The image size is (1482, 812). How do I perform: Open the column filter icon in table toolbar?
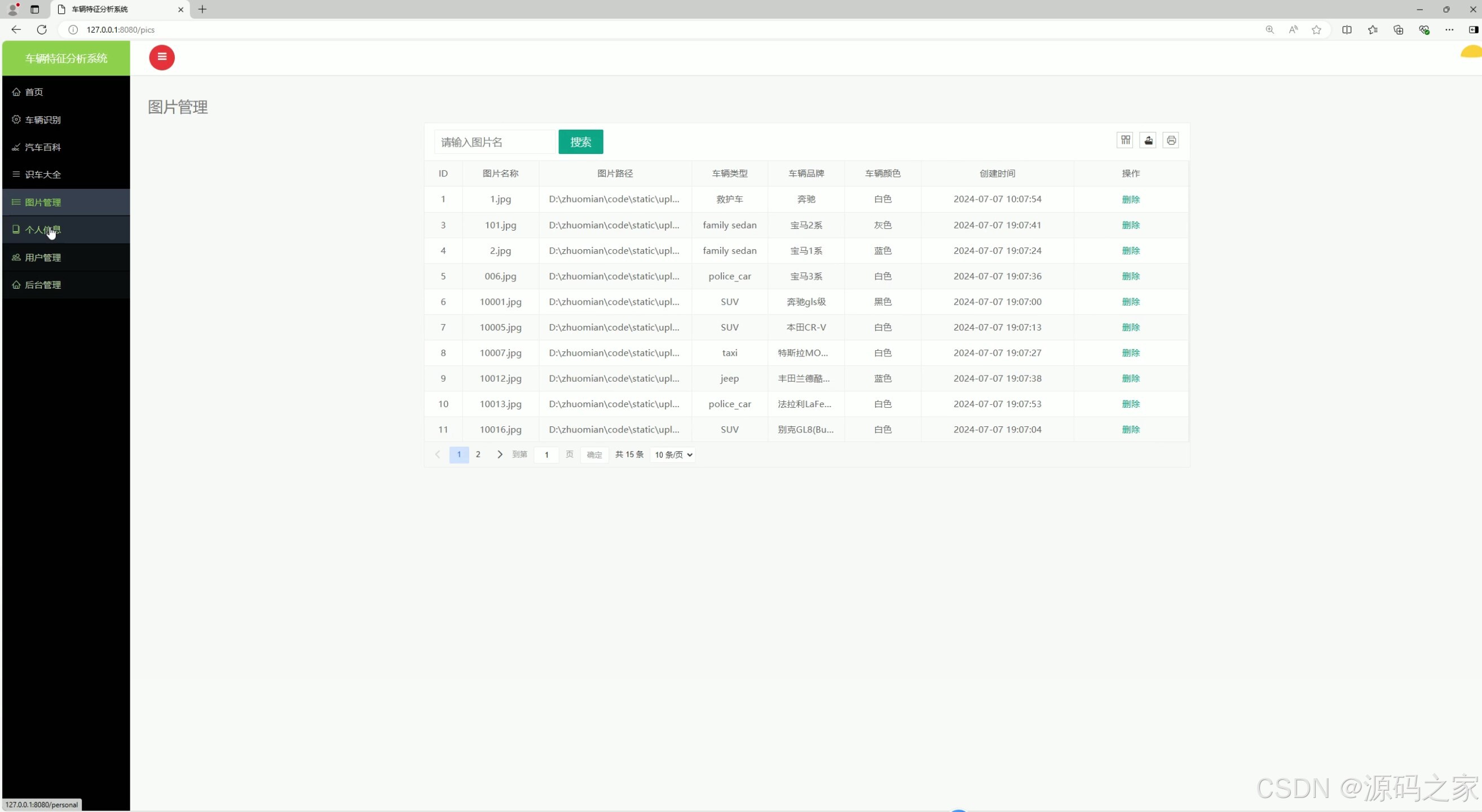click(x=1124, y=140)
